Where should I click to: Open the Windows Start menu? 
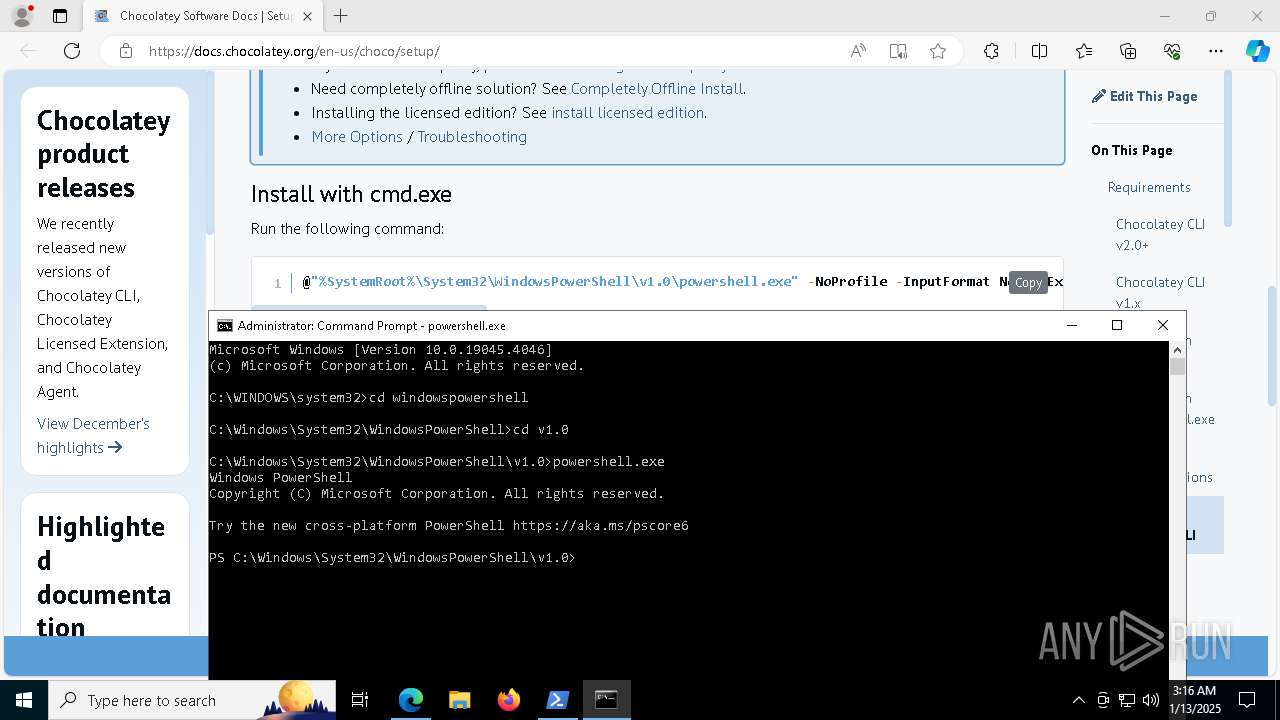coord(24,700)
